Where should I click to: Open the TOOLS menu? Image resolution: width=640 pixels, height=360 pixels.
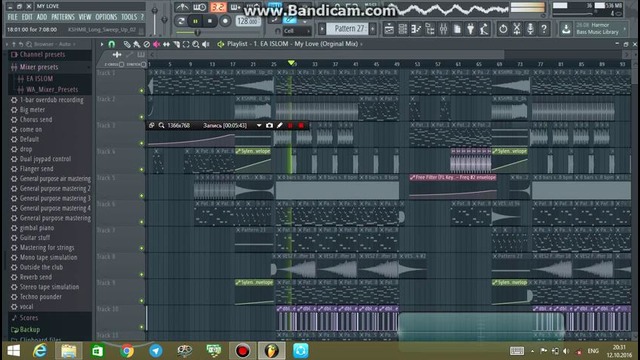click(129, 17)
